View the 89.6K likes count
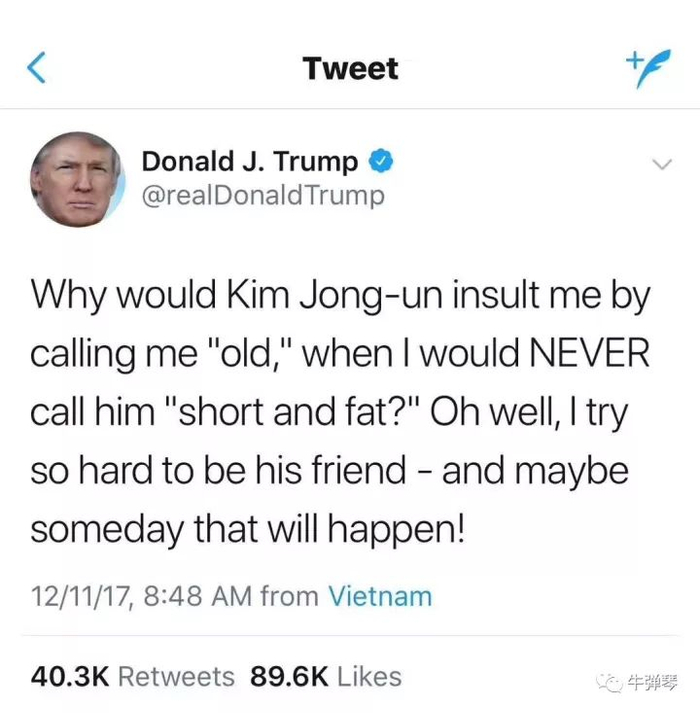The image size is (700, 713). pos(289,677)
